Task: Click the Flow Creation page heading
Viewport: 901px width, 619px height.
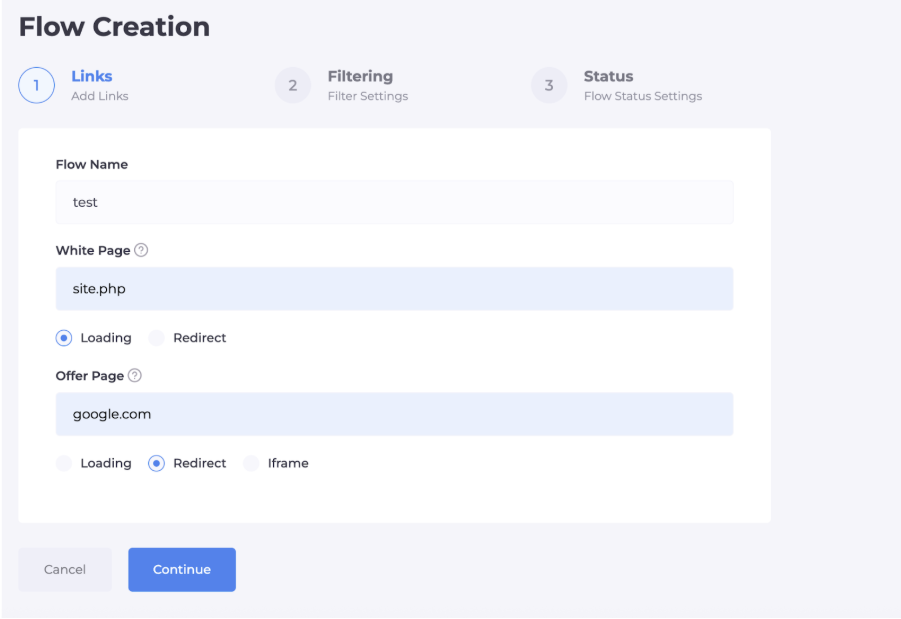Action: pos(114,27)
